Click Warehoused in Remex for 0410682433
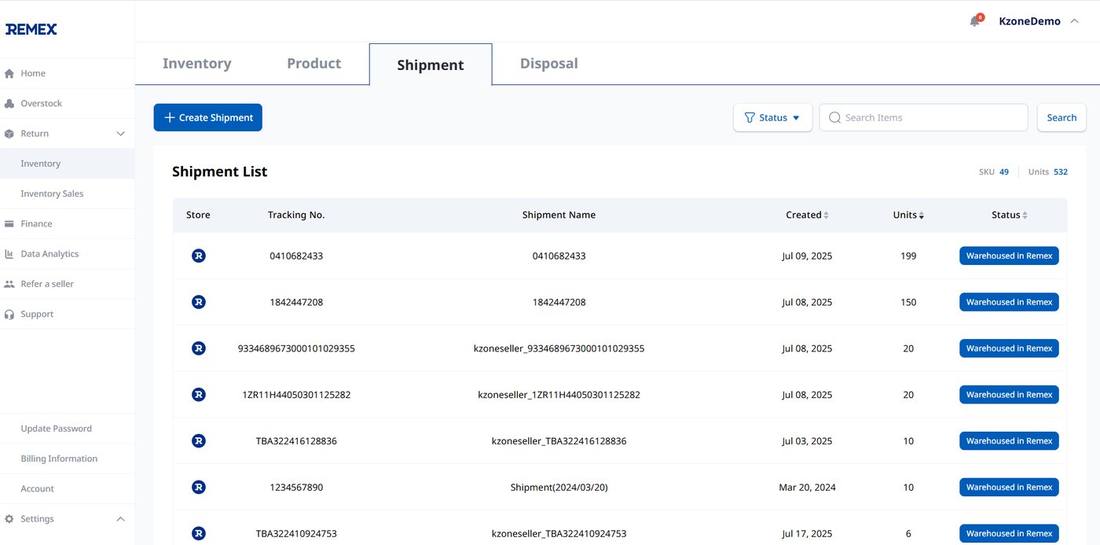 1009,256
